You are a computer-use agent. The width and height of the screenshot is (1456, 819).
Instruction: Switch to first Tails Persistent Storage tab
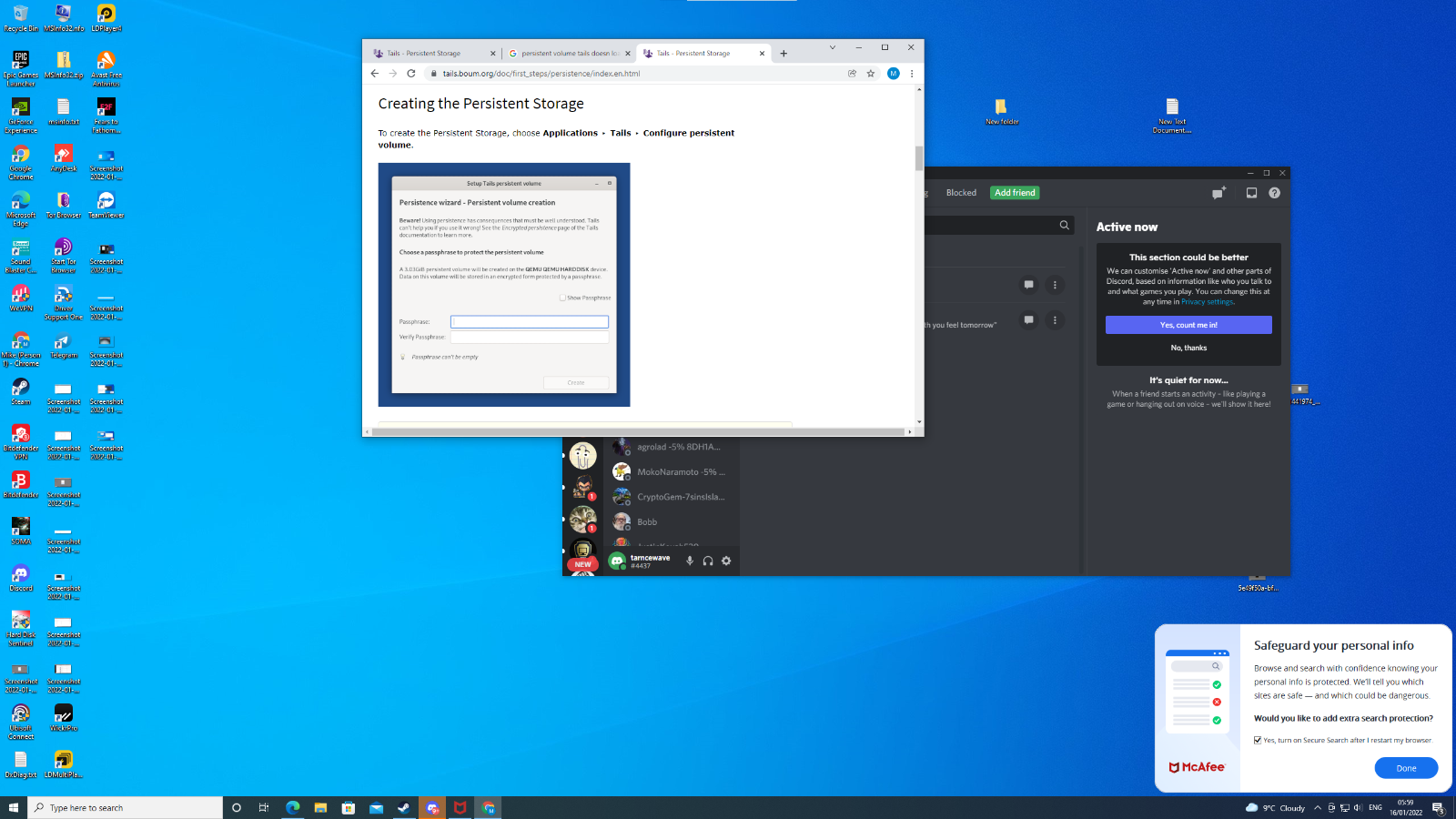point(434,54)
